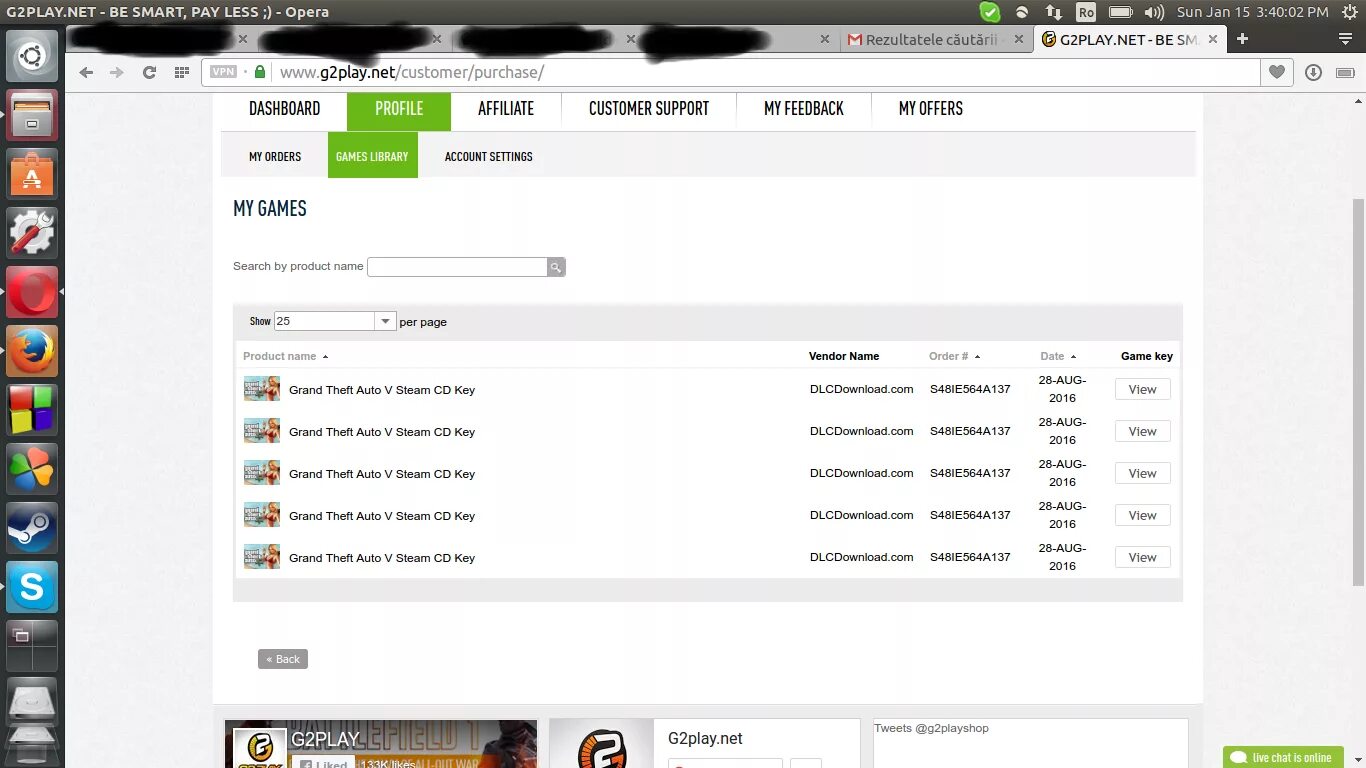Click the clock Sun Jan 15 in panel
The image size is (1366, 768).
coord(1252,12)
